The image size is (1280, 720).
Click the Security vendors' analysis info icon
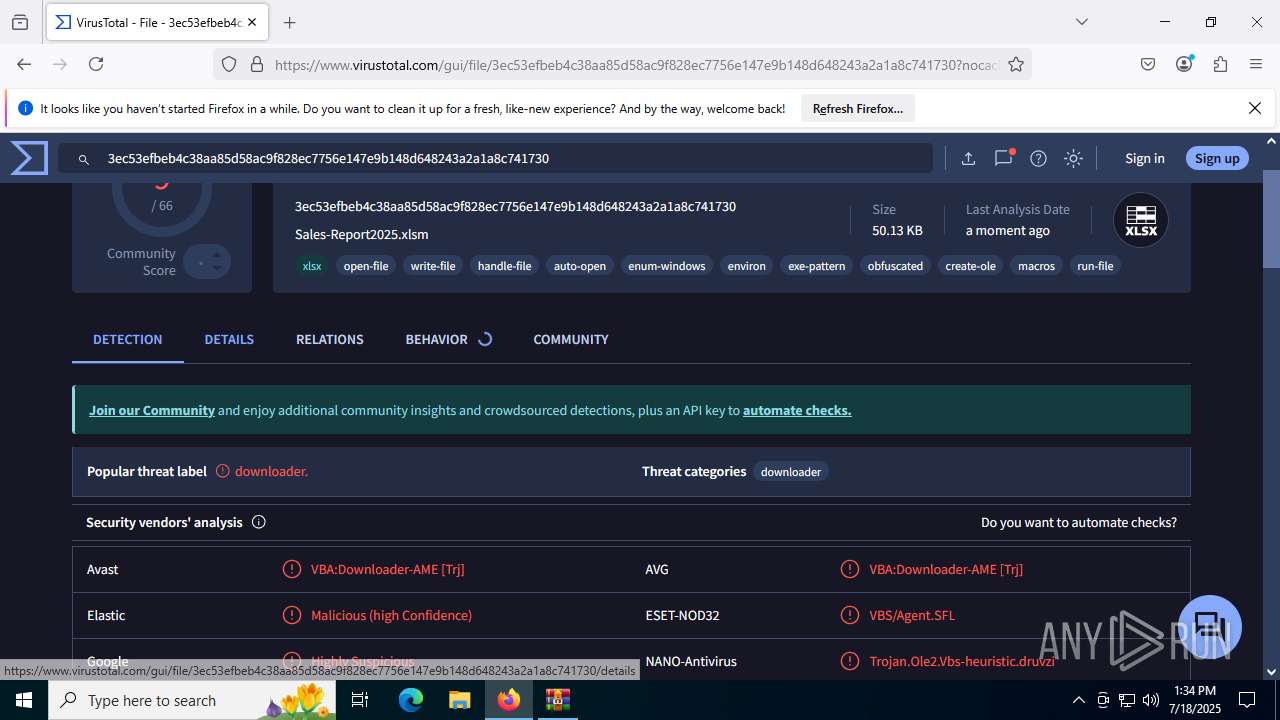pos(258,522)
